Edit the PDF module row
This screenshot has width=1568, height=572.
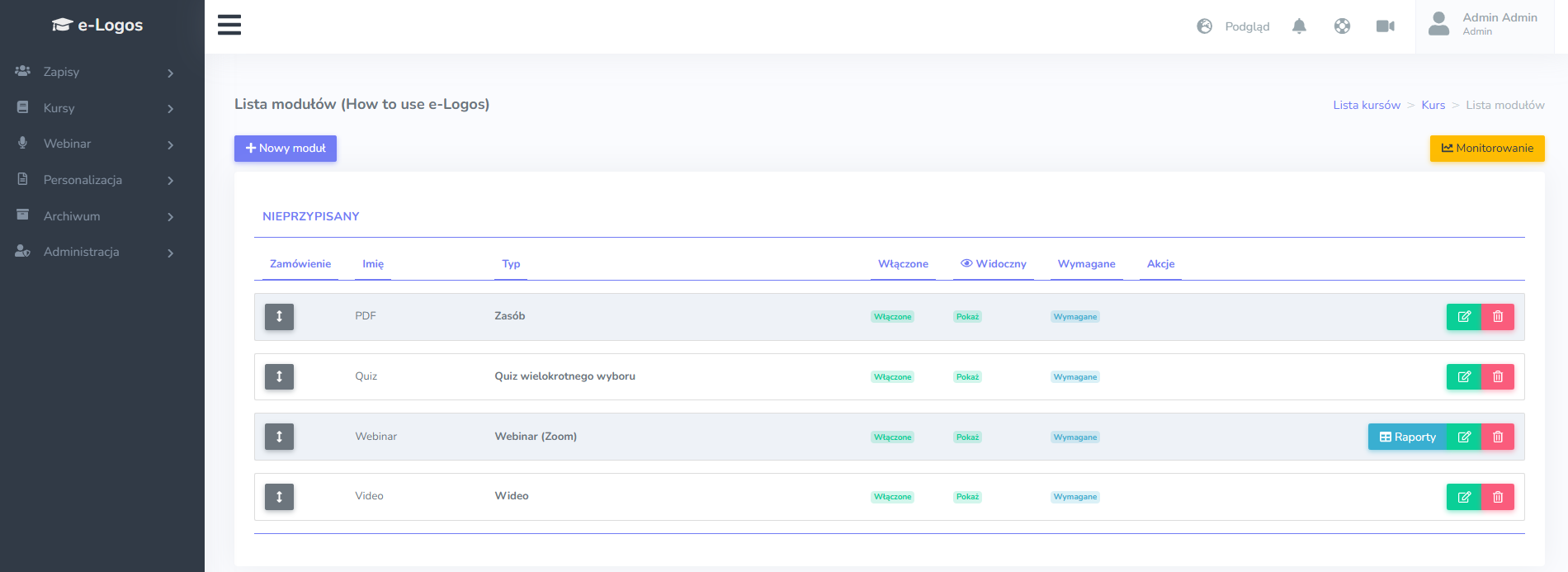[x=1464, y=317]
